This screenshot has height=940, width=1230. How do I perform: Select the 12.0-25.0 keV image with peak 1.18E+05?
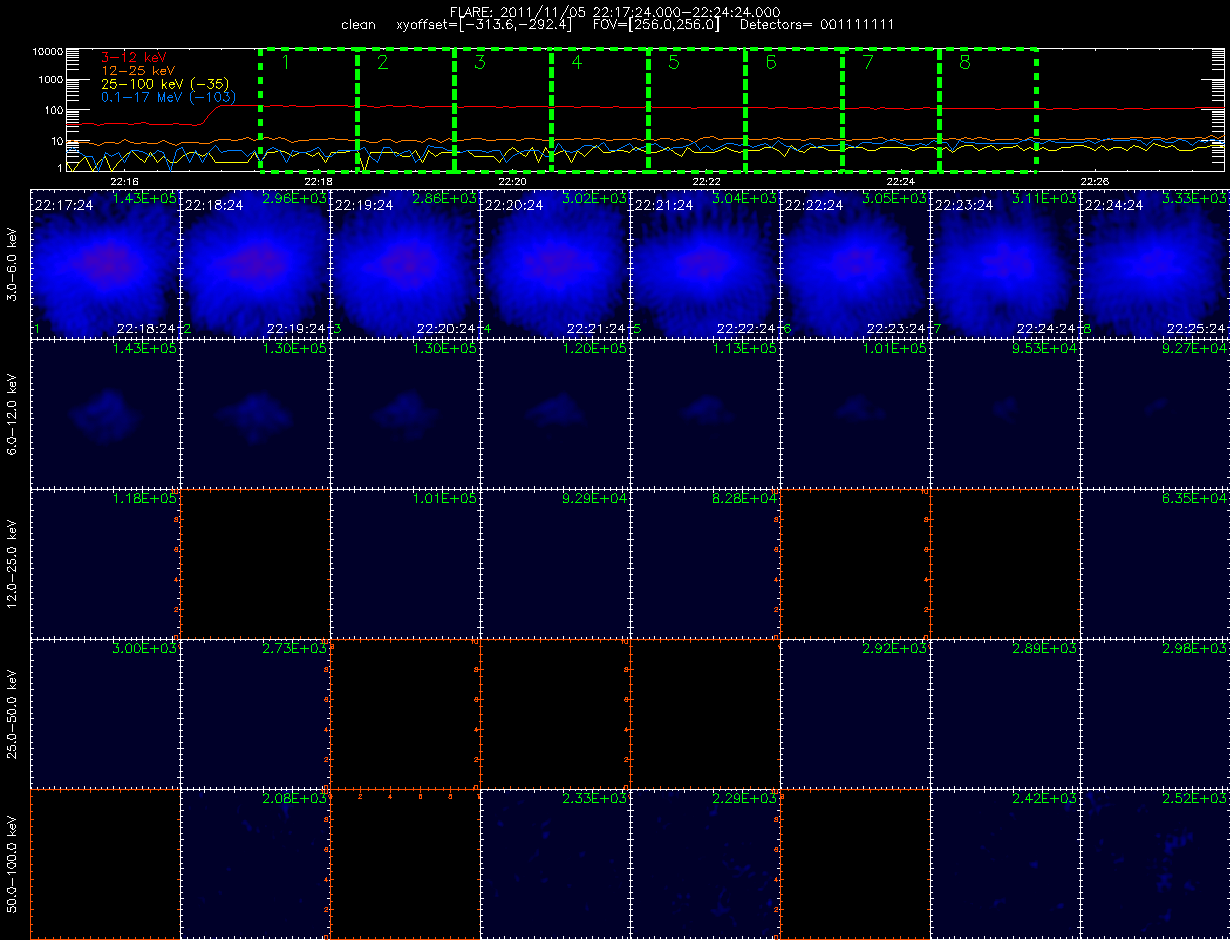105,563
